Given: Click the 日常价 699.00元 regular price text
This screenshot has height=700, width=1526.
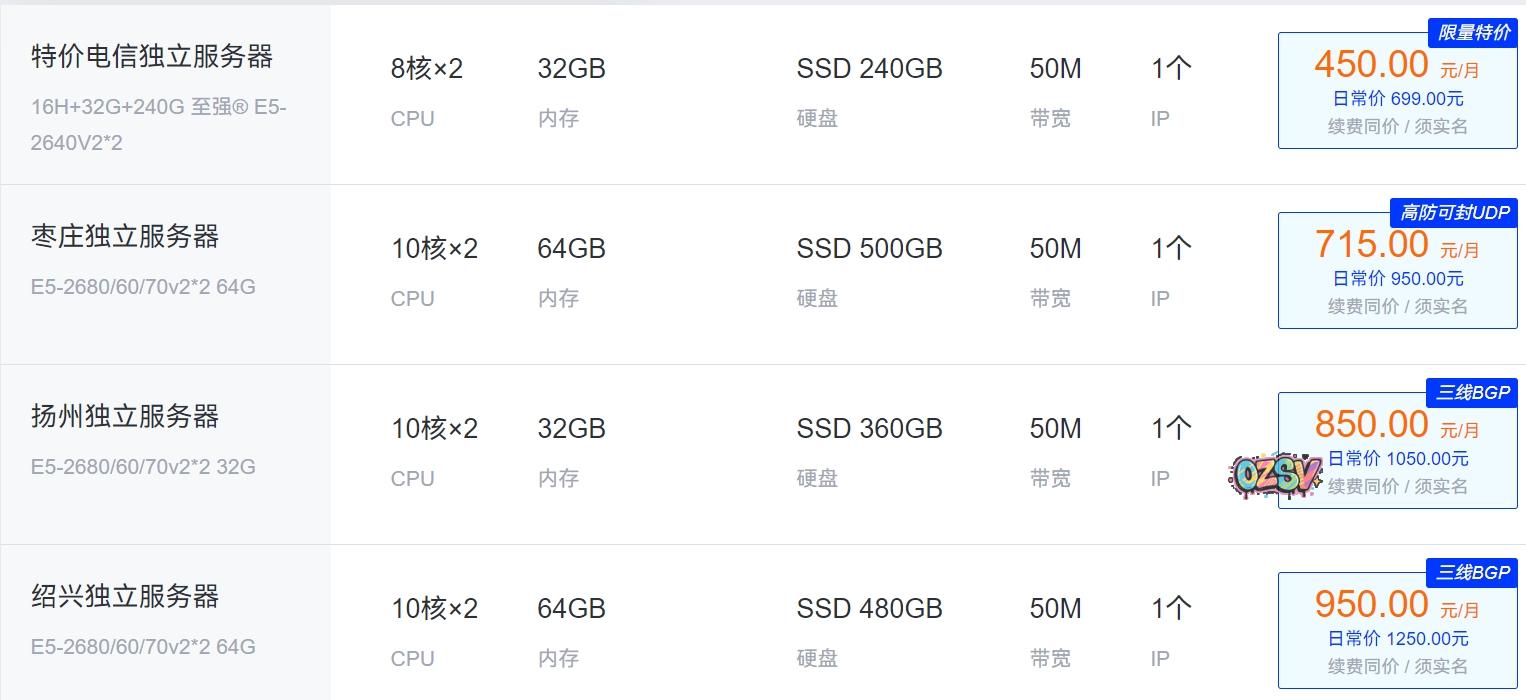Looking at the screenshot, I should 1397,98.
